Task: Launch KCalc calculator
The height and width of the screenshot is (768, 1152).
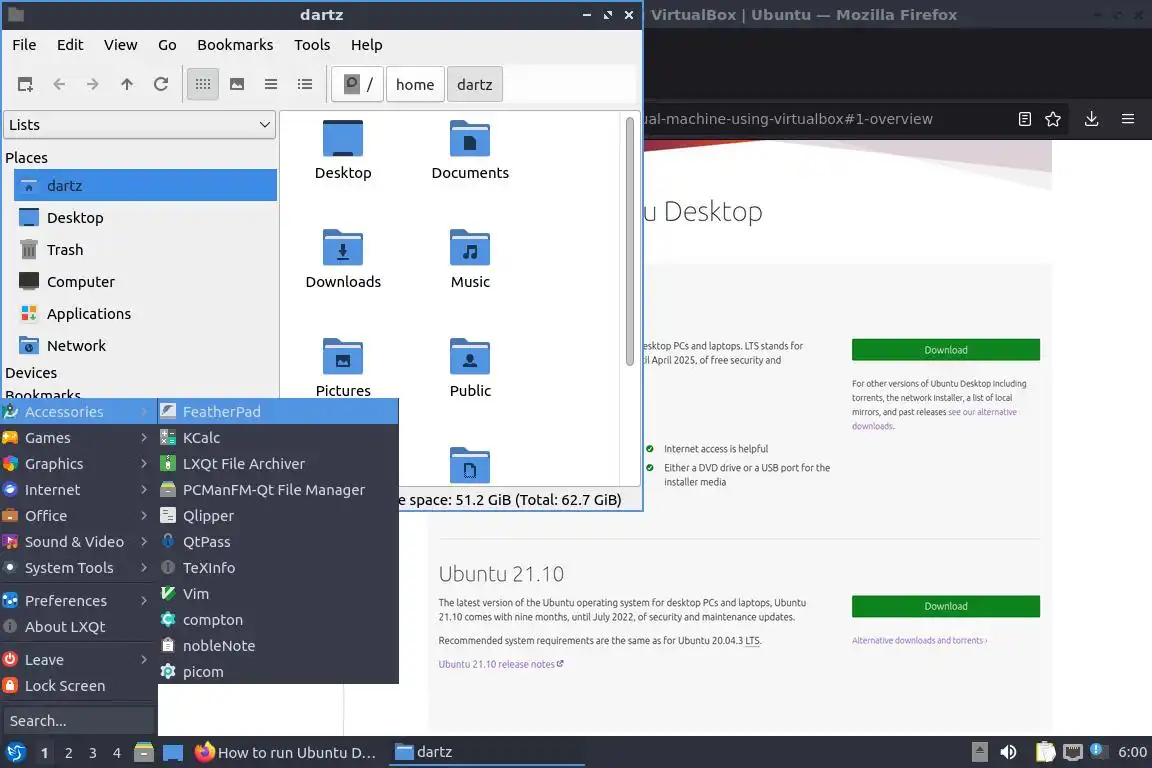Action: (278, 438)
